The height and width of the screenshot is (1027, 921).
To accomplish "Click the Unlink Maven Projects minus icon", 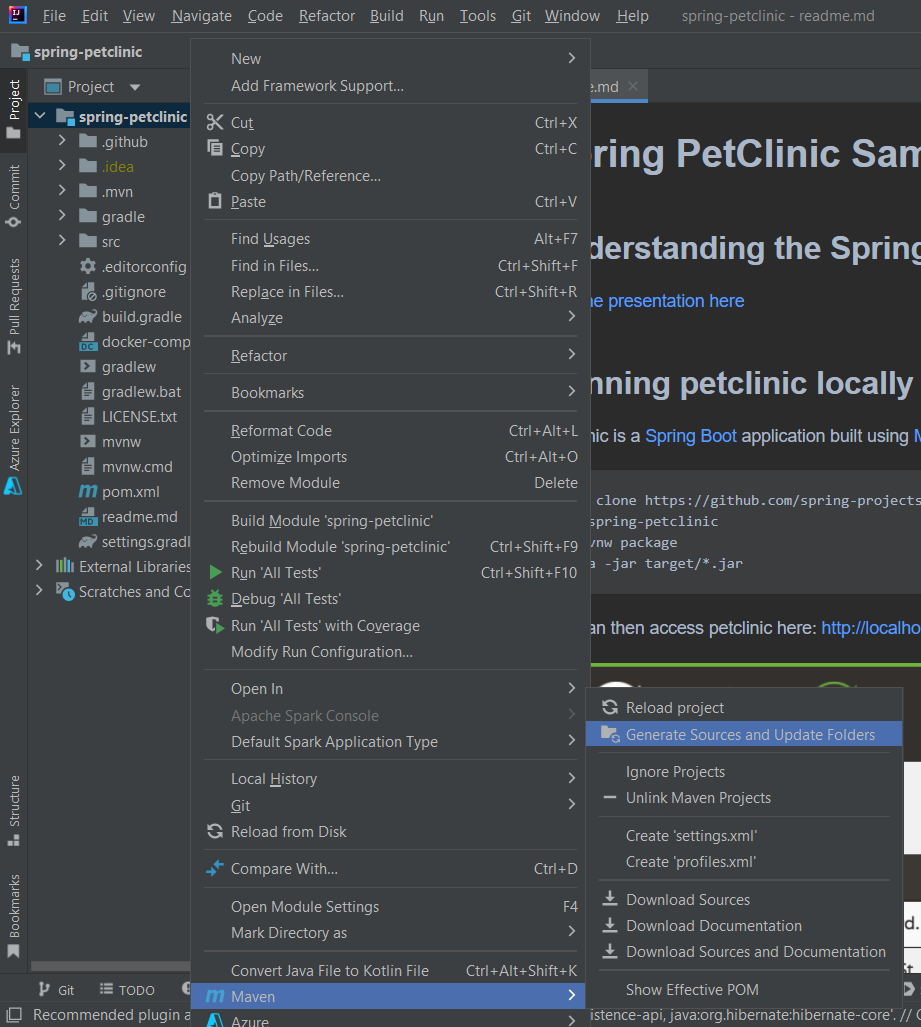I will [x=610, y=797].
